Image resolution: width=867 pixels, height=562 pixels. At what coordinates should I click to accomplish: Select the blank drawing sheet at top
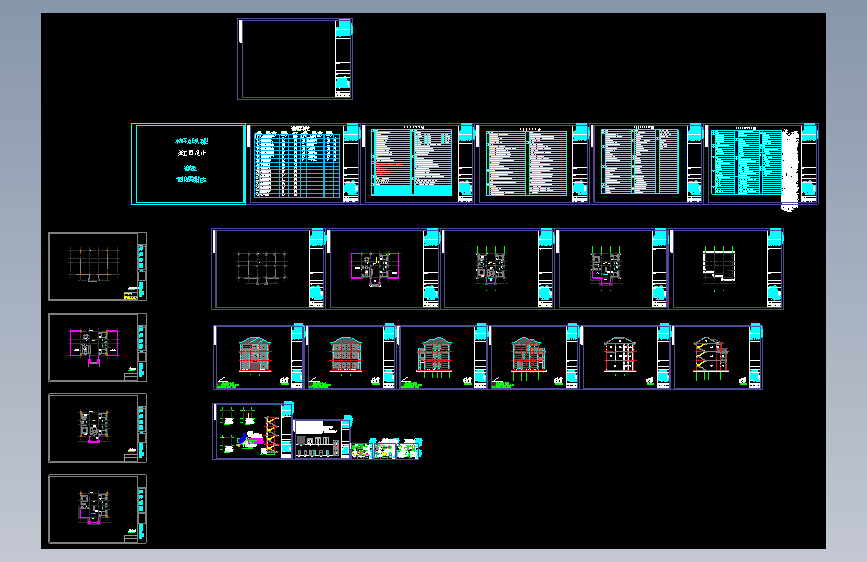pos(295,59)
